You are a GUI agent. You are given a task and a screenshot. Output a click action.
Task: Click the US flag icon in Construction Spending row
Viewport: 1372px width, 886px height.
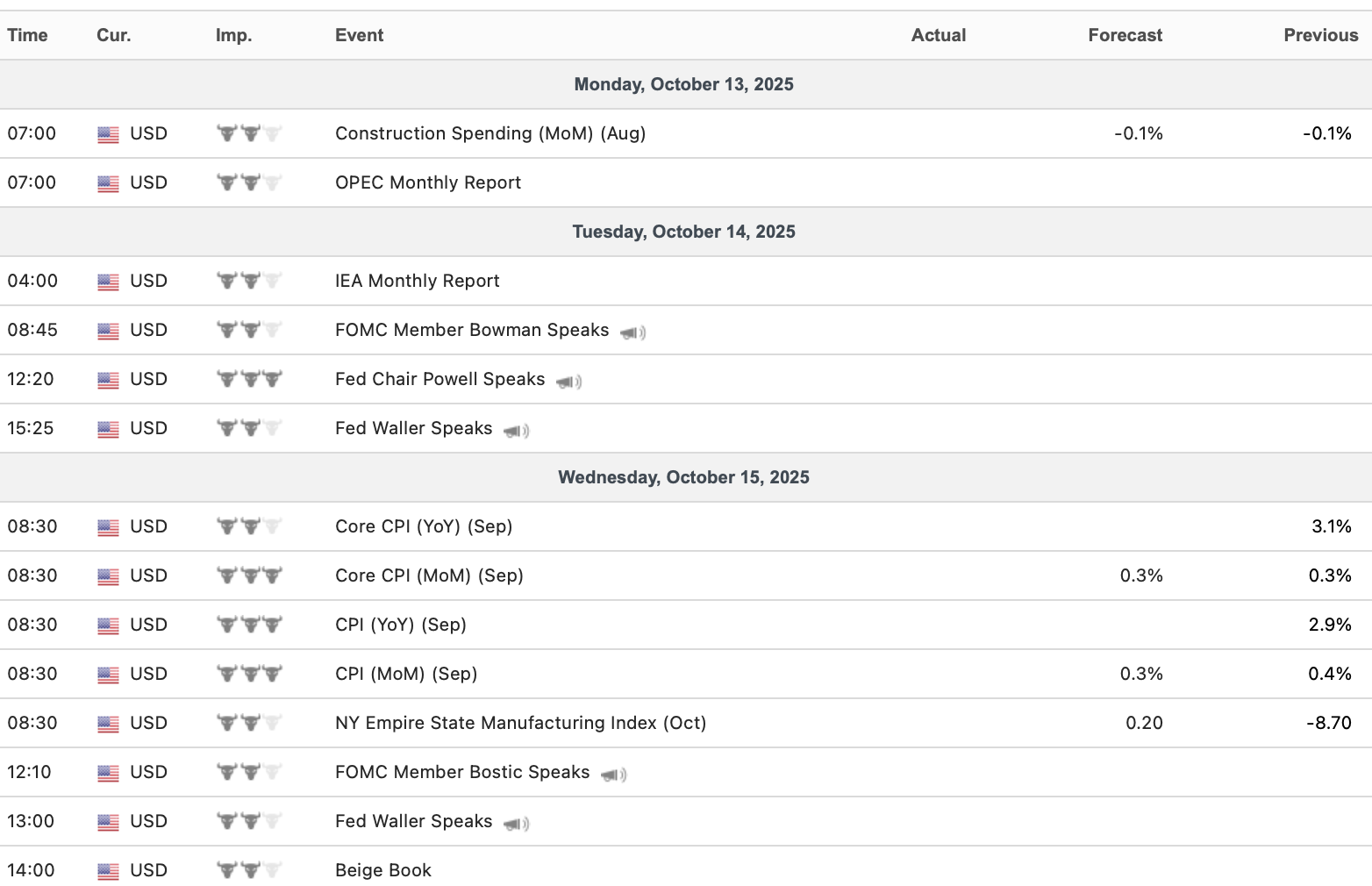[x=108, y=134]
